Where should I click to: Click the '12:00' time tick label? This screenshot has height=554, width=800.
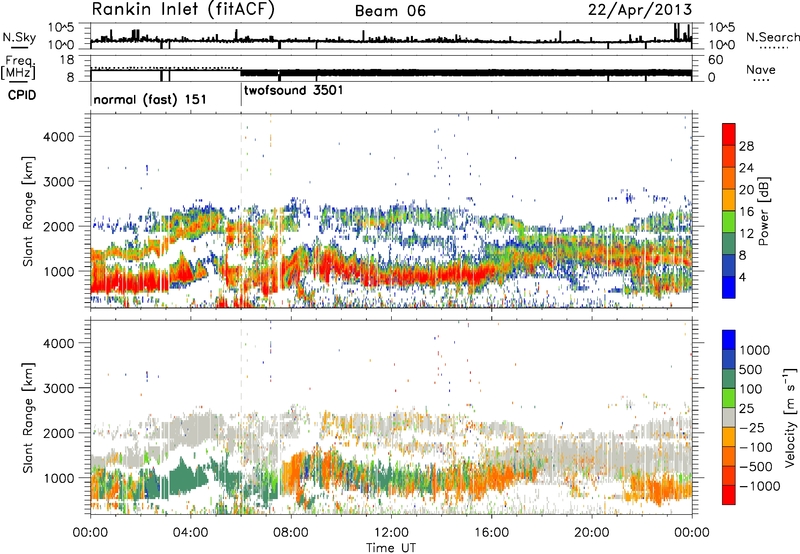coord(391,533)
